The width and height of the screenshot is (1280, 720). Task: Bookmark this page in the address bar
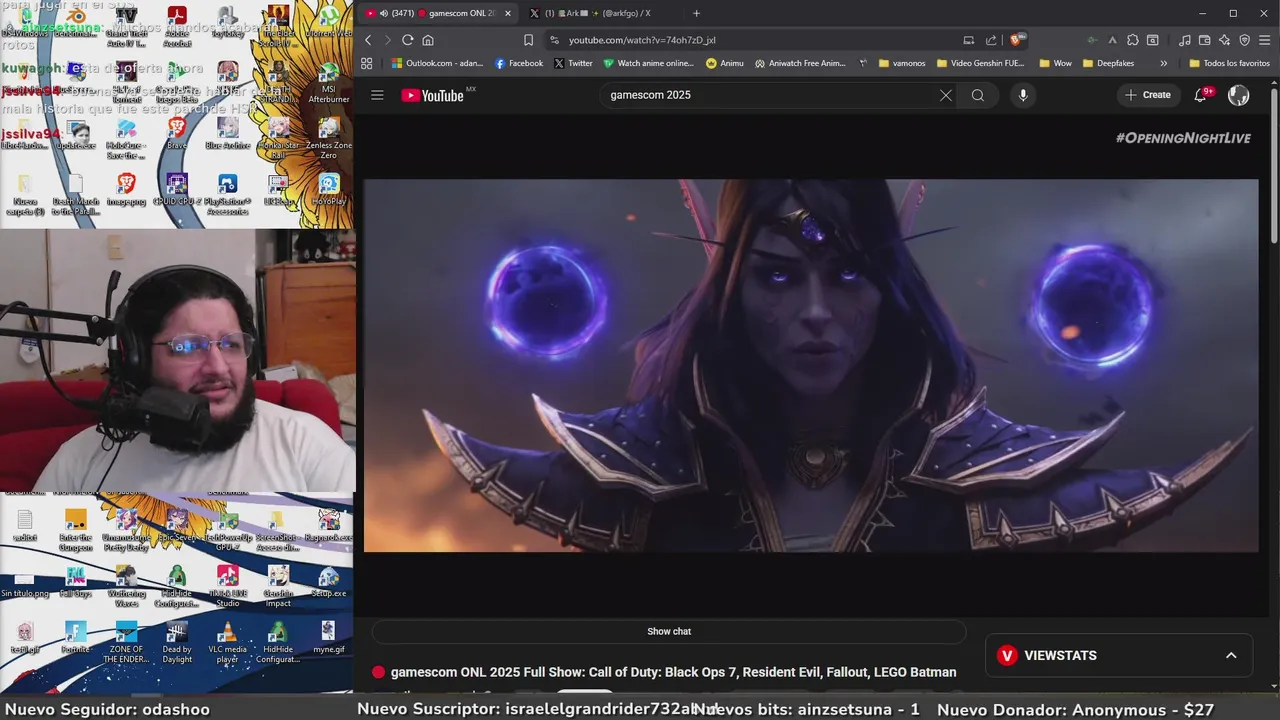coord(528,40)
